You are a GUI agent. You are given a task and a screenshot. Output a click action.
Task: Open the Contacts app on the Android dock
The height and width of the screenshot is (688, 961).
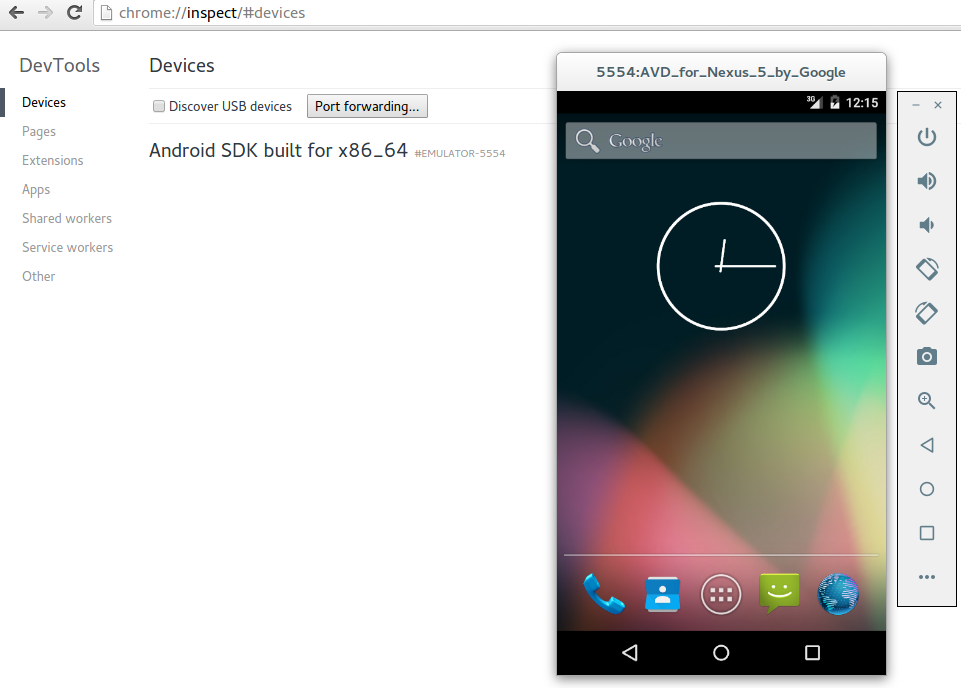663,594
